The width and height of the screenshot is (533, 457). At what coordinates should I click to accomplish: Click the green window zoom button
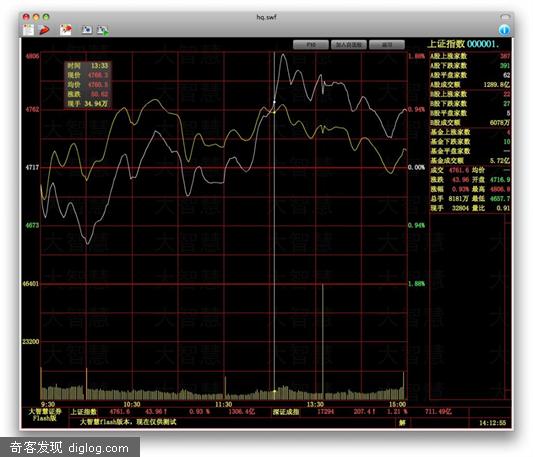tap(46, 16)
